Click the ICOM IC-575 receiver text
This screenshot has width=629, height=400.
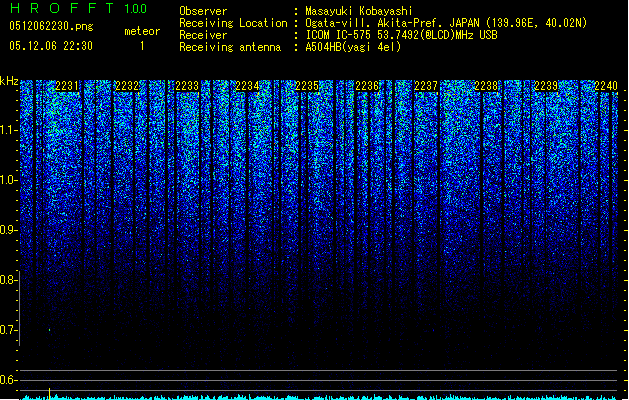[x=401, y=35]
